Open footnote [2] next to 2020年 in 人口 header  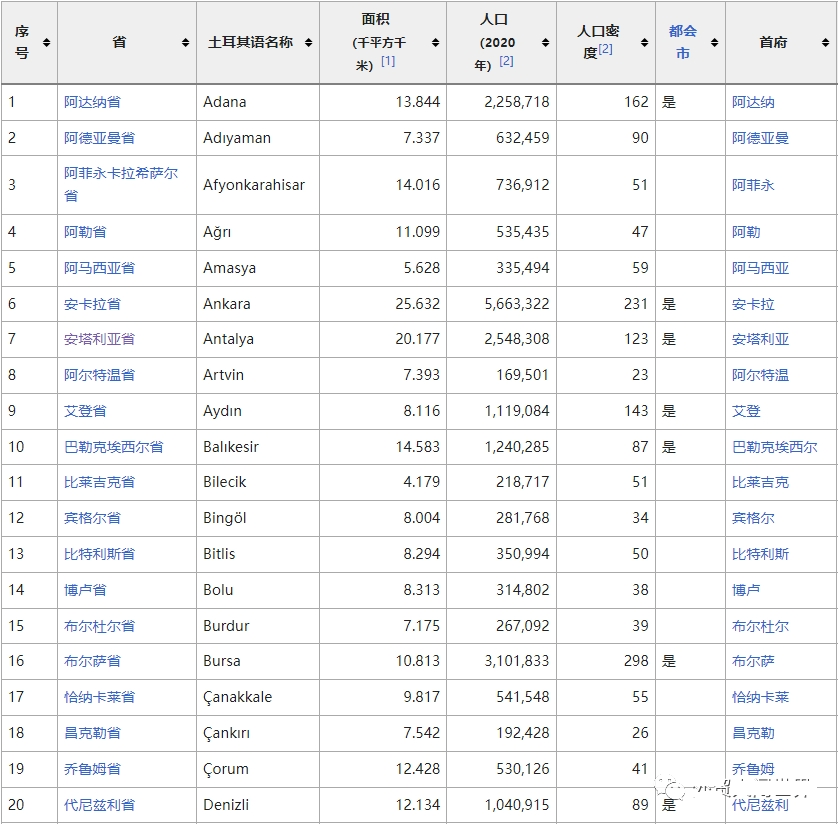click(506, 62)
